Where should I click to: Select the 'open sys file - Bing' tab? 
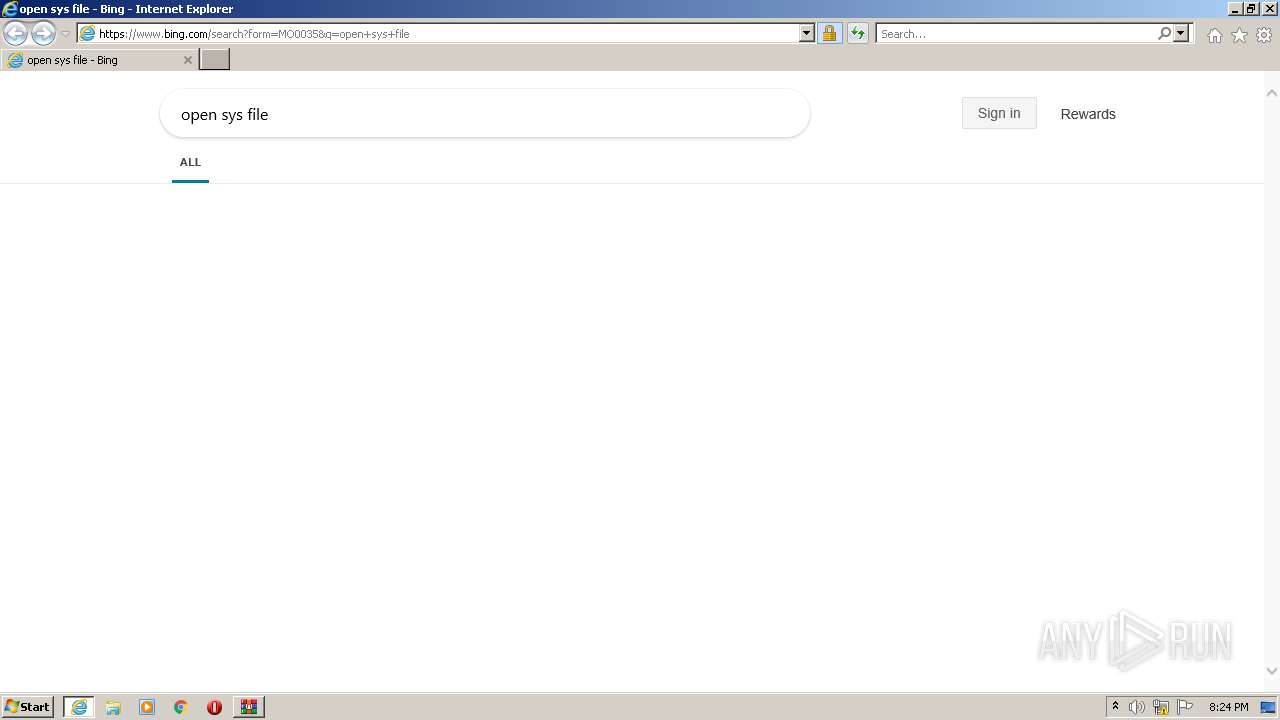click(x=98, y=60)
